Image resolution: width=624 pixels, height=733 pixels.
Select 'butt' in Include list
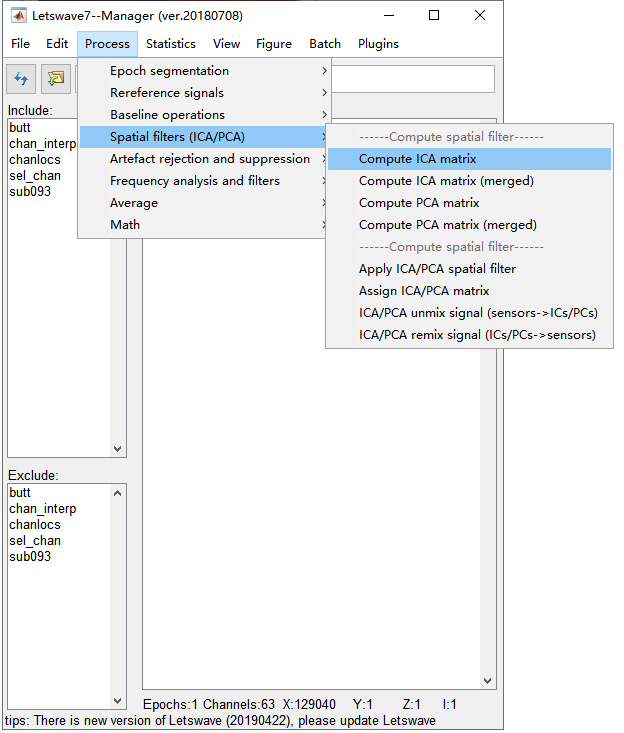tap(20, 128)
